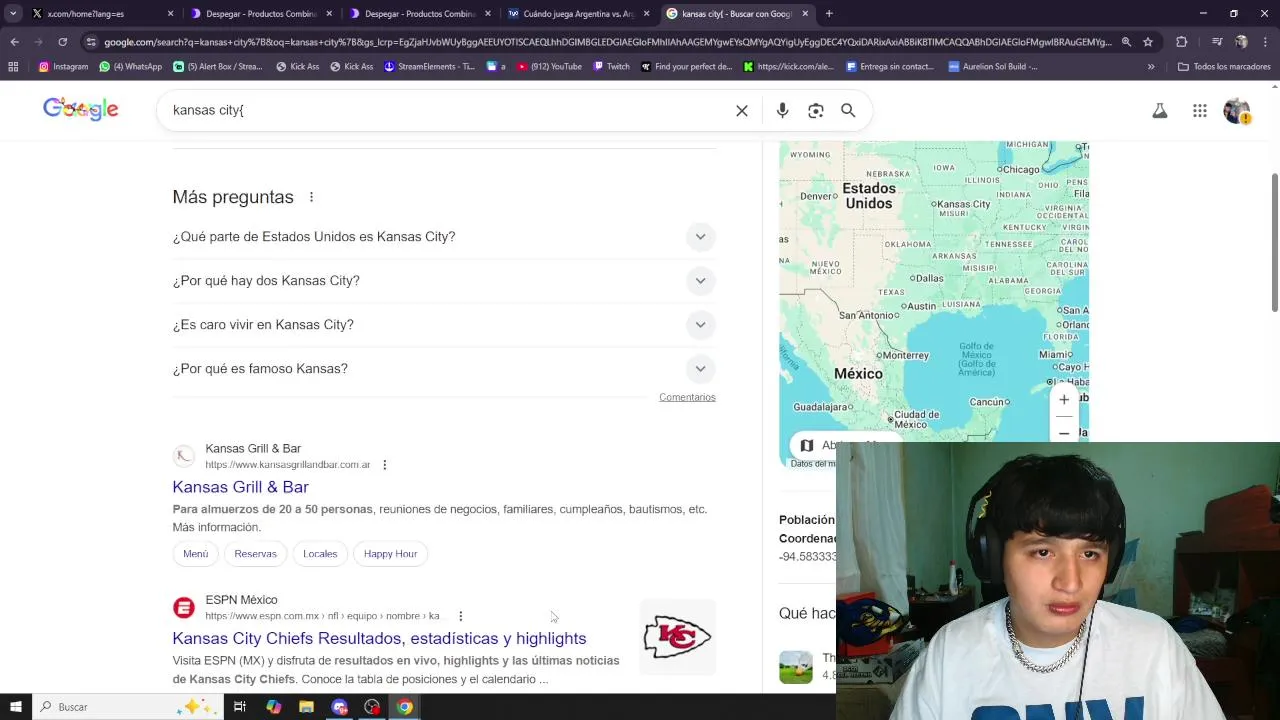Expand '¿Por qué es famoso Kansas?'
The image size is (1280, 720).
444,369
